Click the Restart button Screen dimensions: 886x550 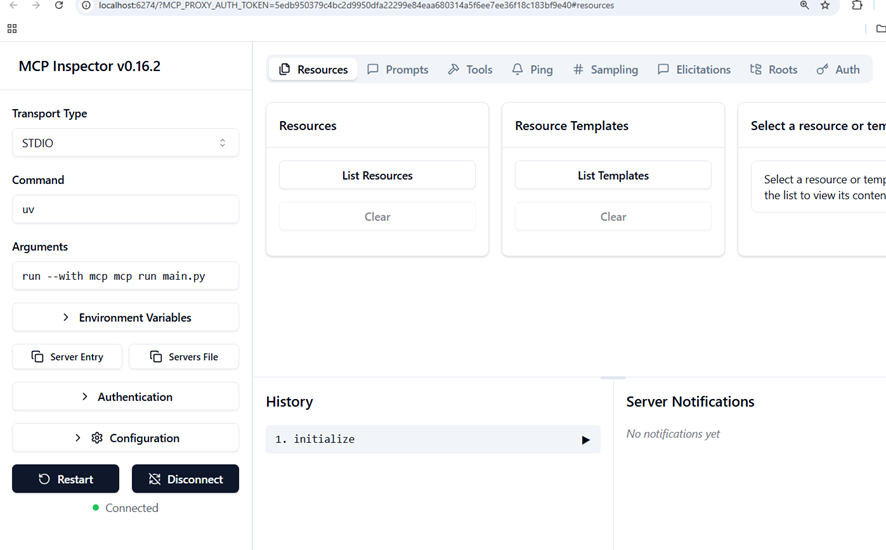[x=65, y=479]
